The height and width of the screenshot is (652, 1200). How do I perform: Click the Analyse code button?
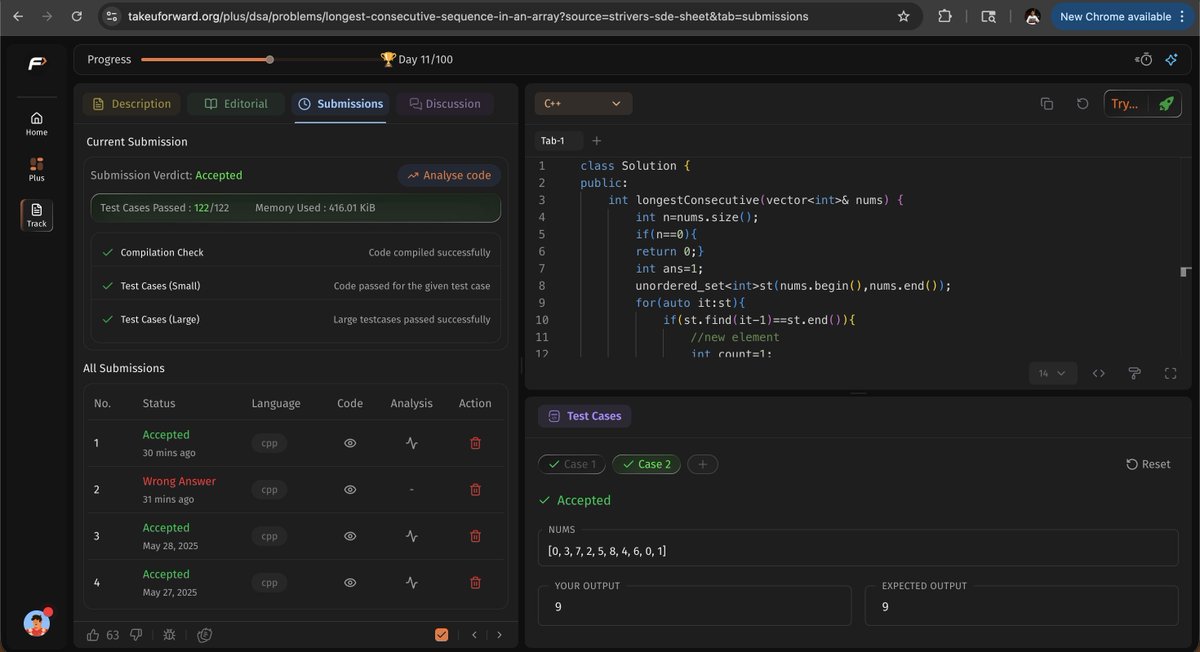[449, 175]
